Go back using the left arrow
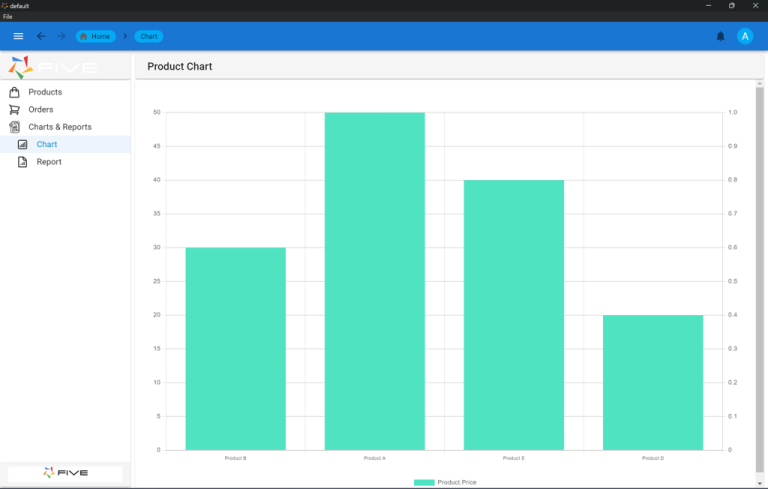 (41, 36)
